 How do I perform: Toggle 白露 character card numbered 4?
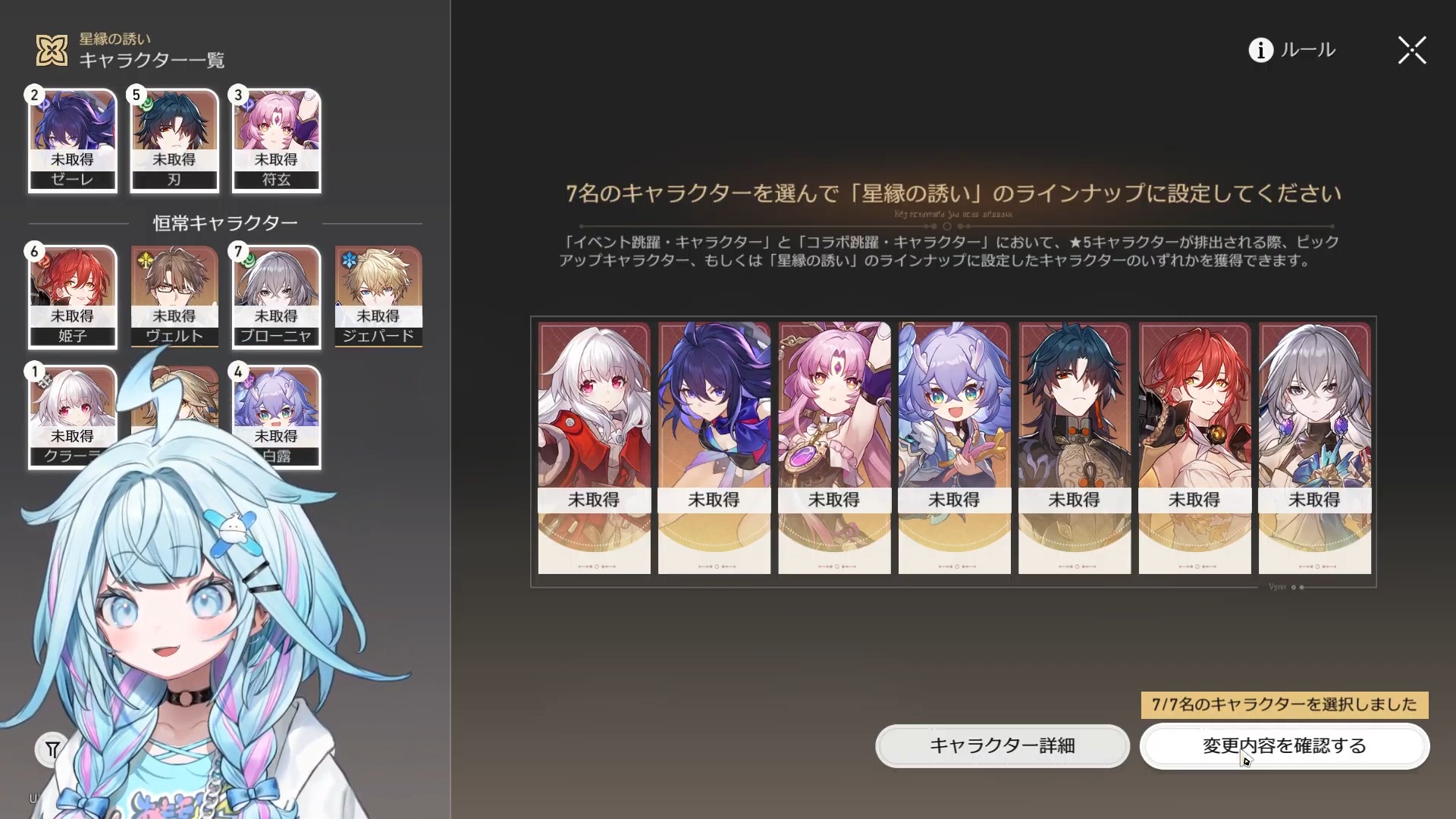pyautogui.click(x=276, y=417)
